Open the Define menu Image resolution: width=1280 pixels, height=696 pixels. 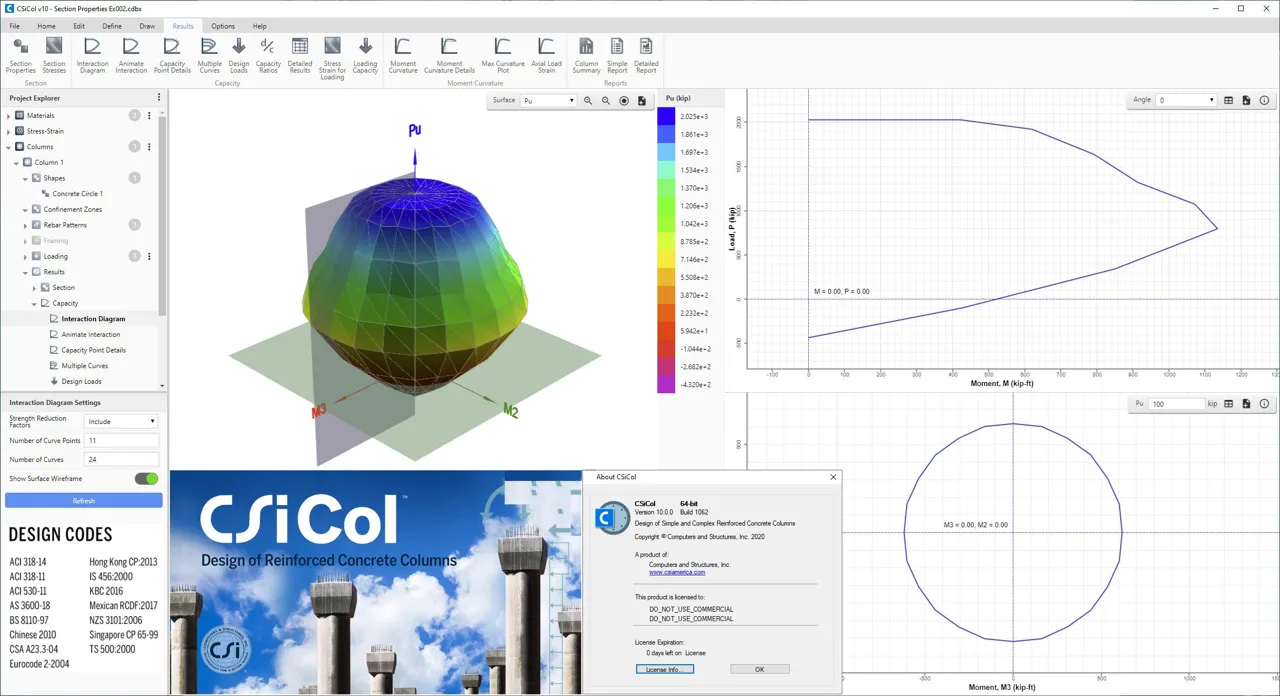tap(112, 26)
